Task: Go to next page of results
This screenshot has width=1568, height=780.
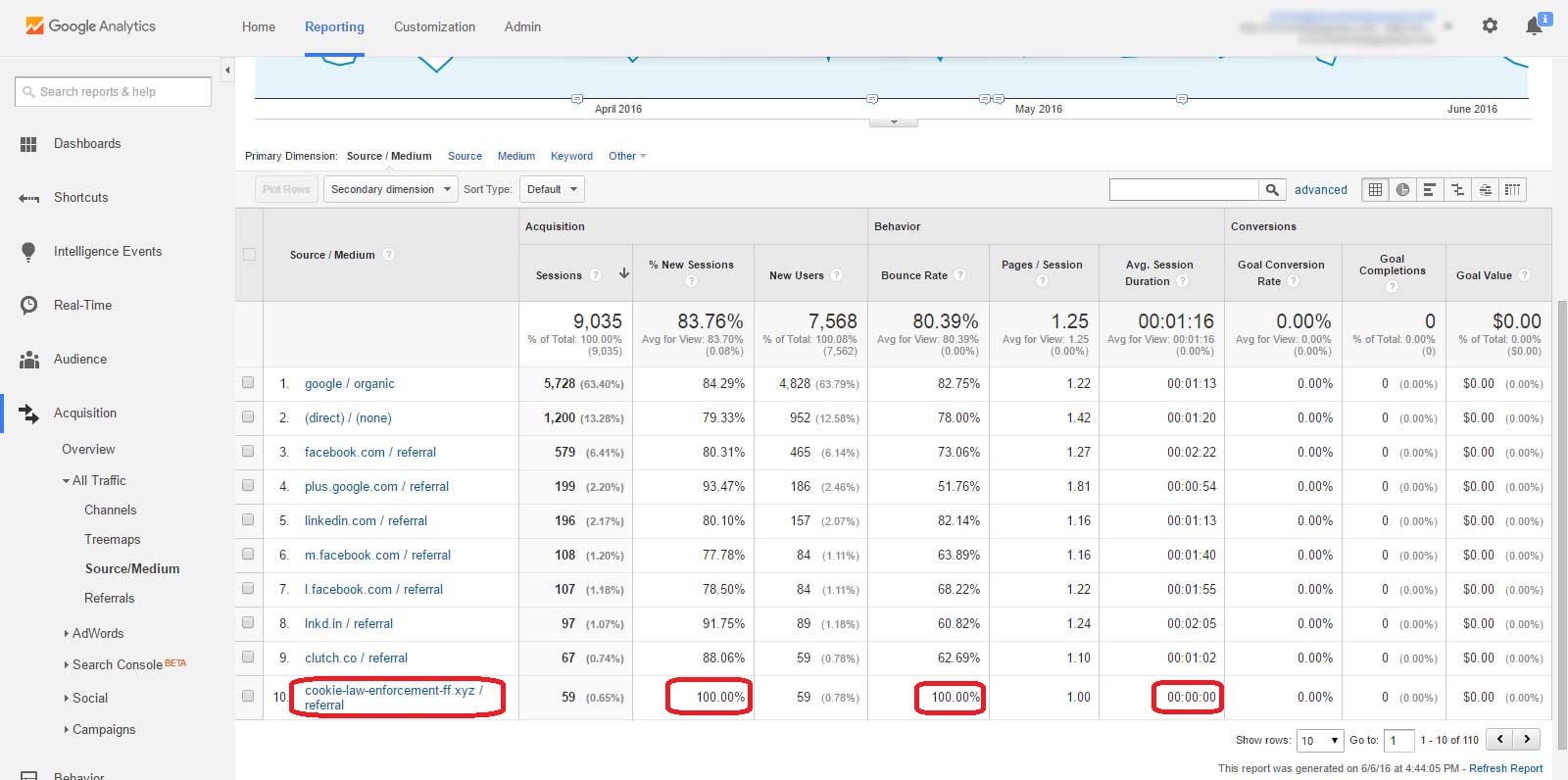Action: [x=1527, y=740]
